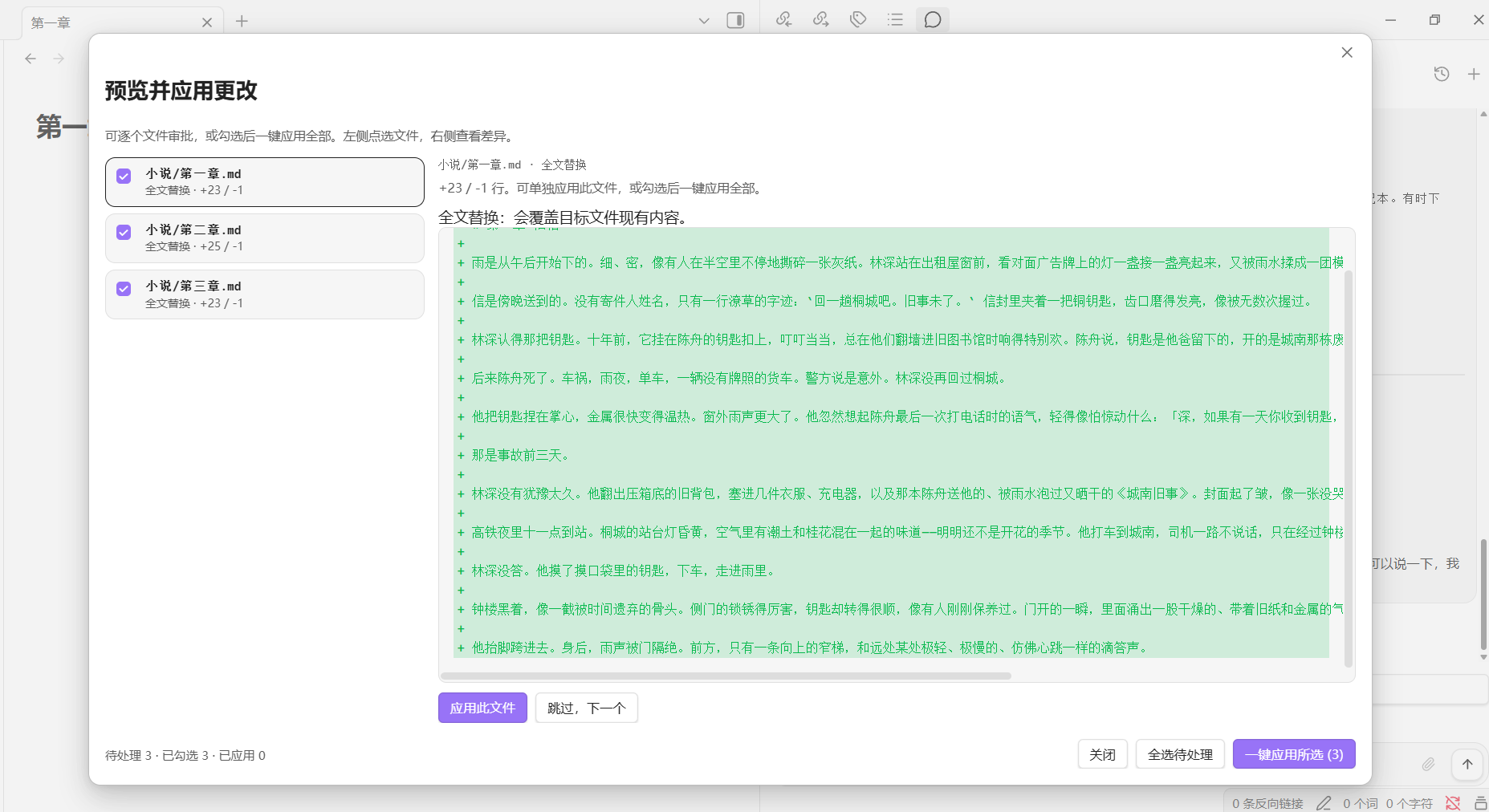Click the sync disabled icon in the status bar
1489x812 pixels.
1453,803
